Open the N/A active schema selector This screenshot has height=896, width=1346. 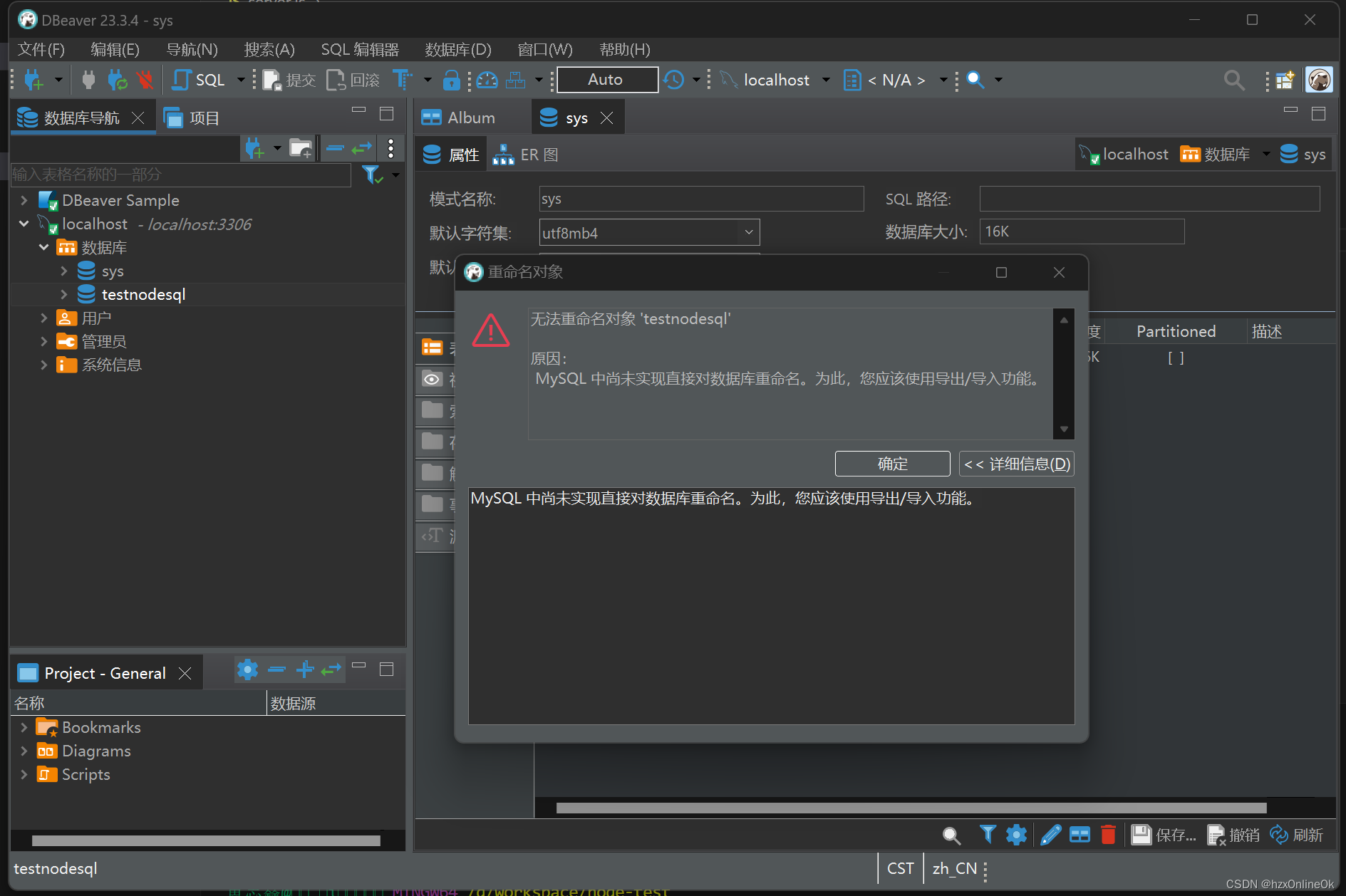coord(896,80)
